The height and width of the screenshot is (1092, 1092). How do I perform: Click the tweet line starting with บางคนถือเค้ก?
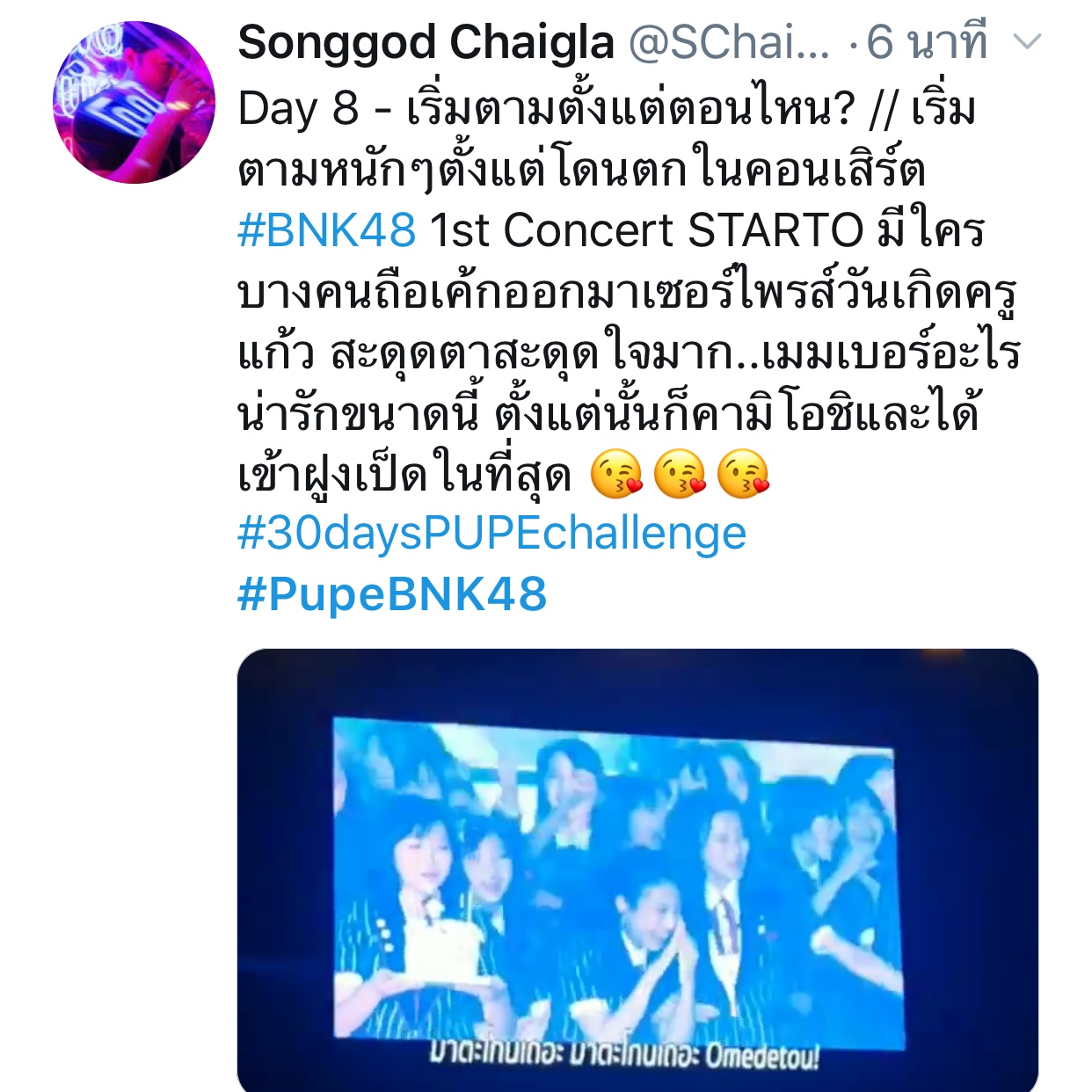click(628, 291)
